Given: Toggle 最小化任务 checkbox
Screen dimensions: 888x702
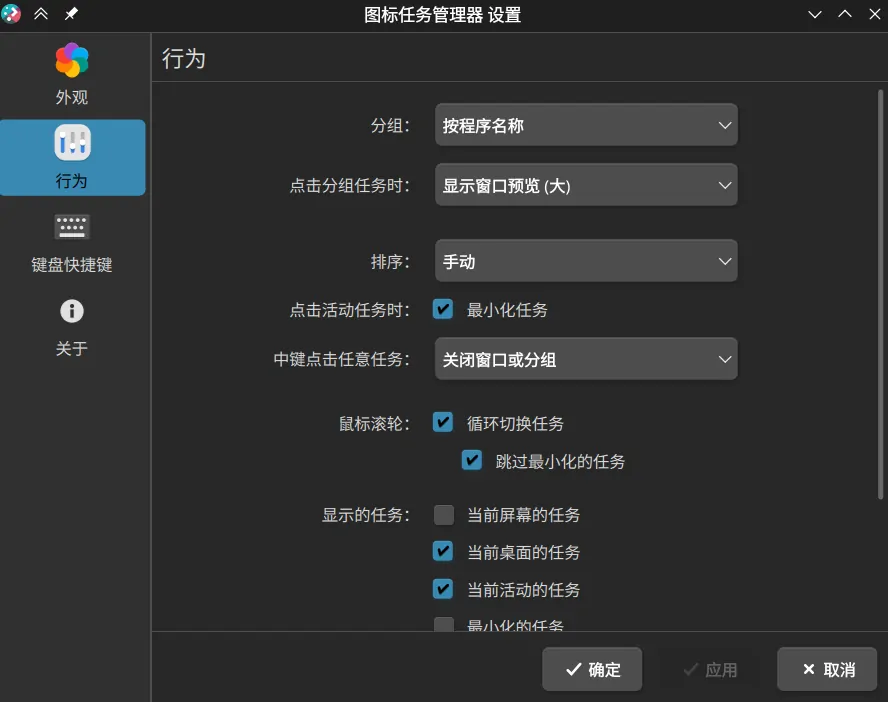Looking at the screenshot, I should click(x=443, y=309).
